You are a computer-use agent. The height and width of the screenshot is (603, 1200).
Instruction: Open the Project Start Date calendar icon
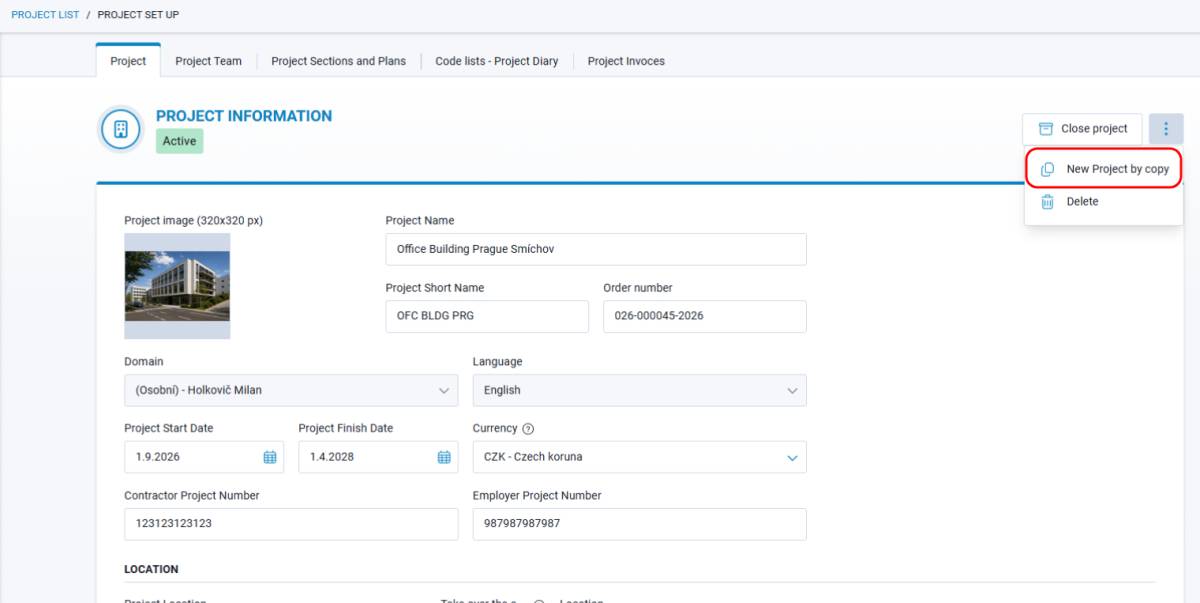(x=270, y=457)
